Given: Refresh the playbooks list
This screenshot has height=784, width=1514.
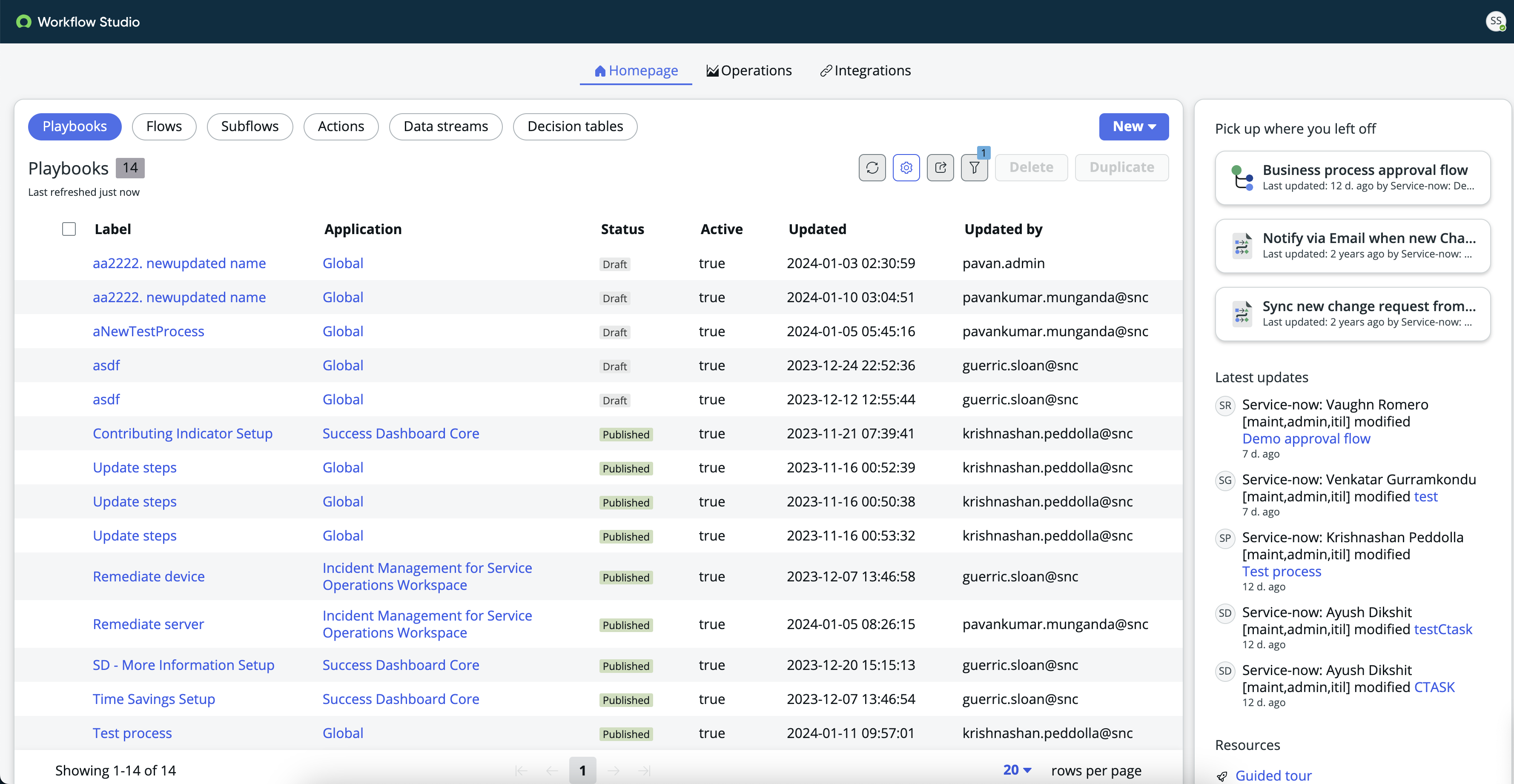Looking at the screenshot, I should (x=872, y=168).
